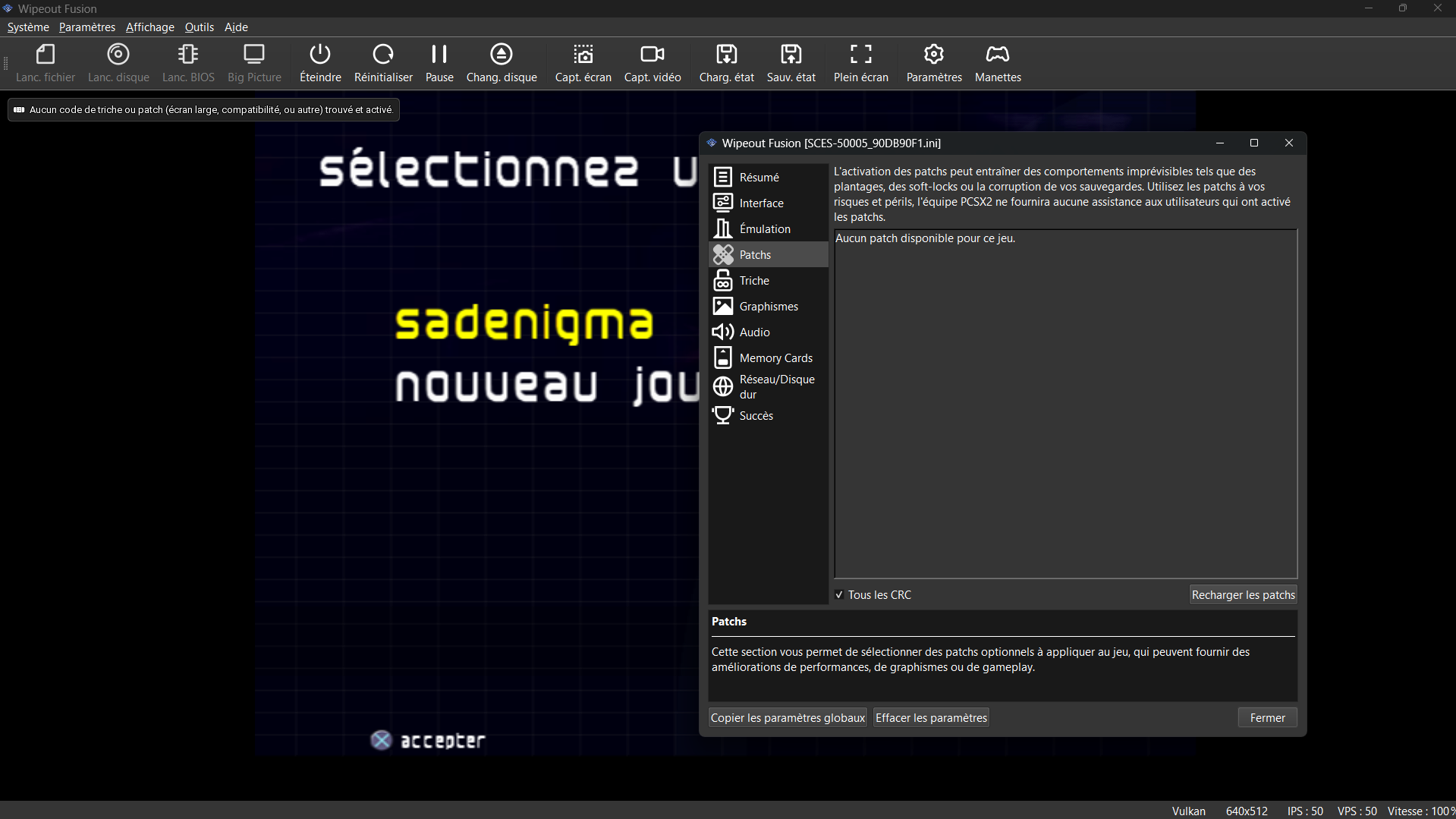Click Effacer les paramètres button
1456x819 pixels.
(931, 718)
